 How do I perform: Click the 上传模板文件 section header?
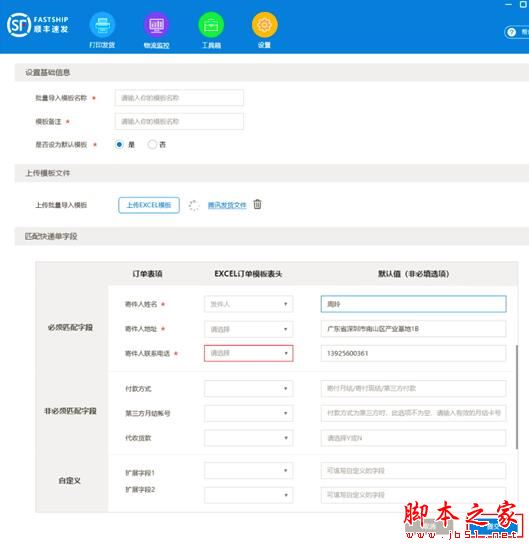pyautogui.click(x=272, y=173)
